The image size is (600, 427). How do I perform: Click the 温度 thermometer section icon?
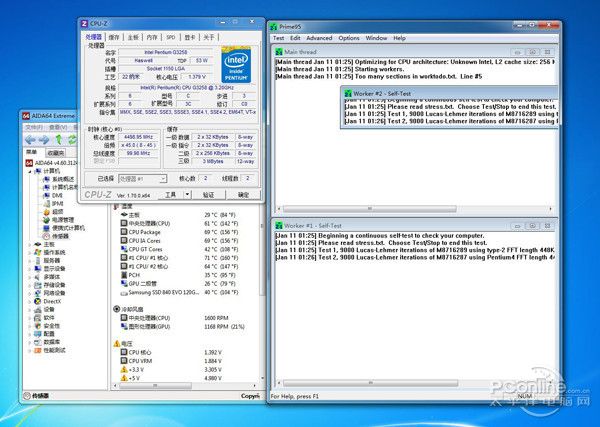pyautogui.click(x=116, y=207)
